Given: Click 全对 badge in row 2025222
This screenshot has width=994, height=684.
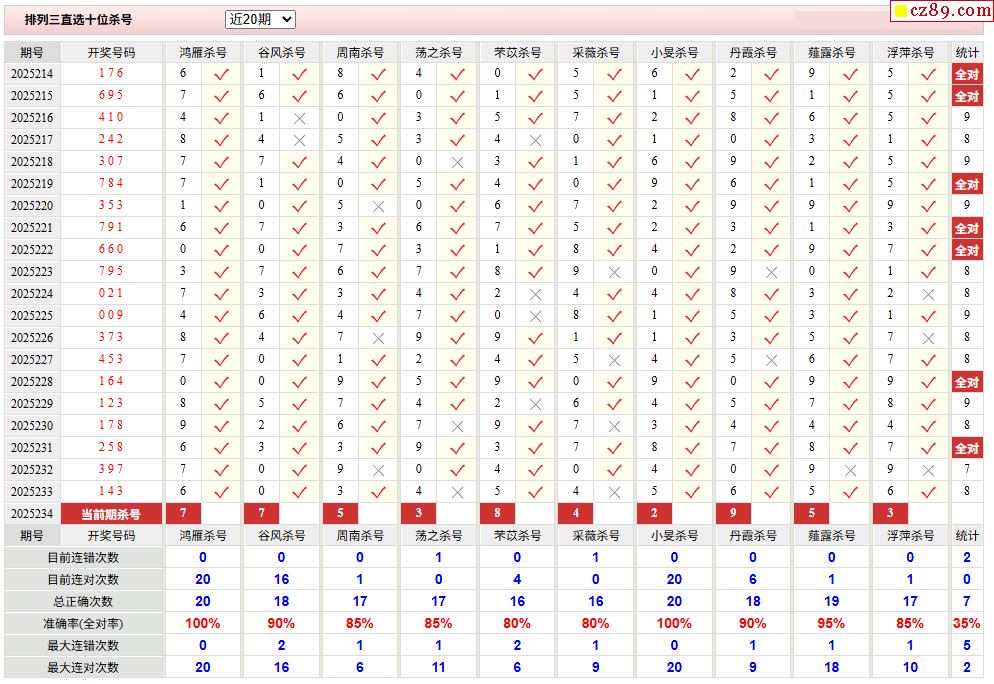Looking at the screenshot, I should tap(967, 250).
